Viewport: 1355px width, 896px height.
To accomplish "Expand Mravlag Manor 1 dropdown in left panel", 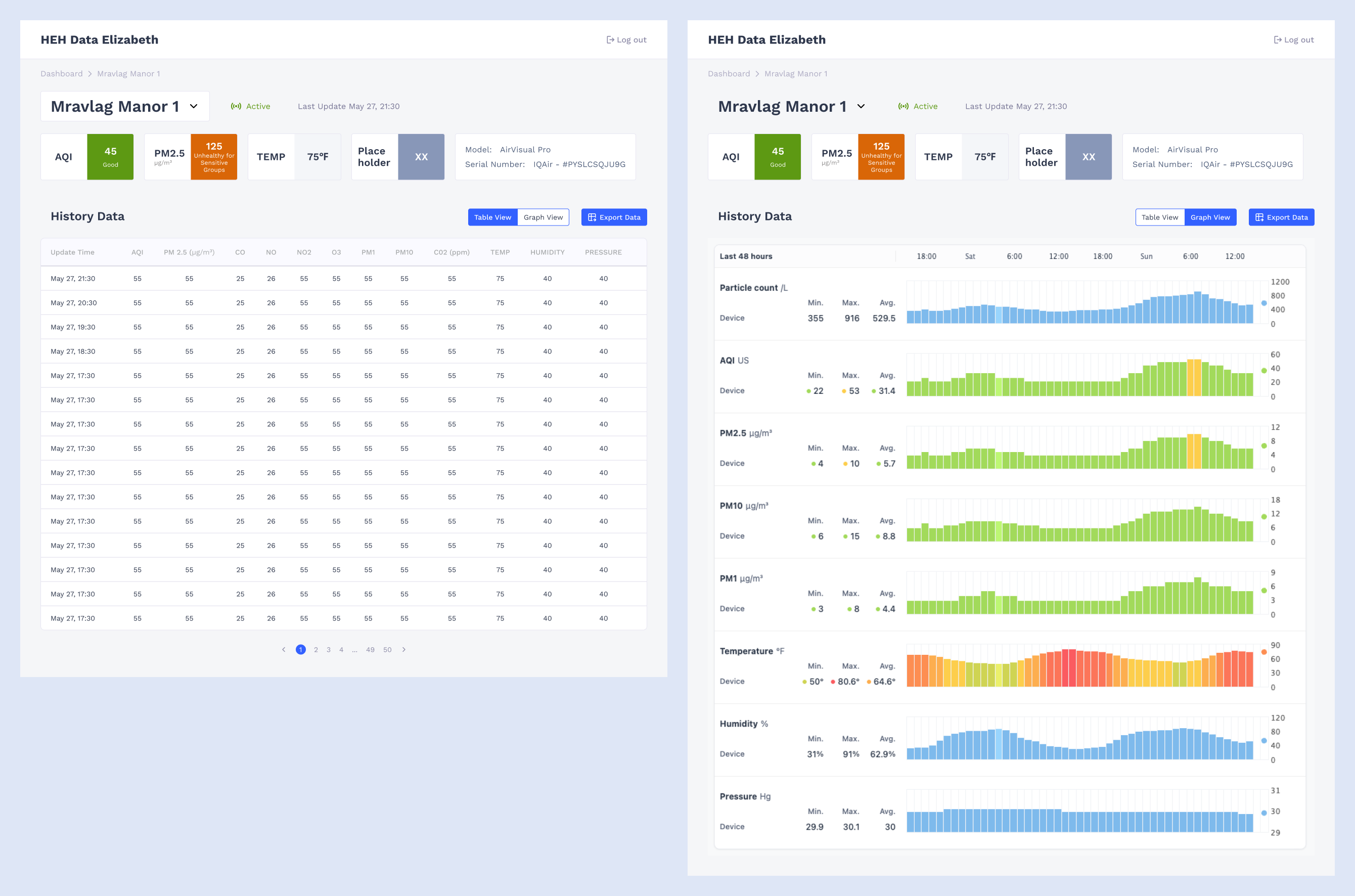I will point(194,106).
